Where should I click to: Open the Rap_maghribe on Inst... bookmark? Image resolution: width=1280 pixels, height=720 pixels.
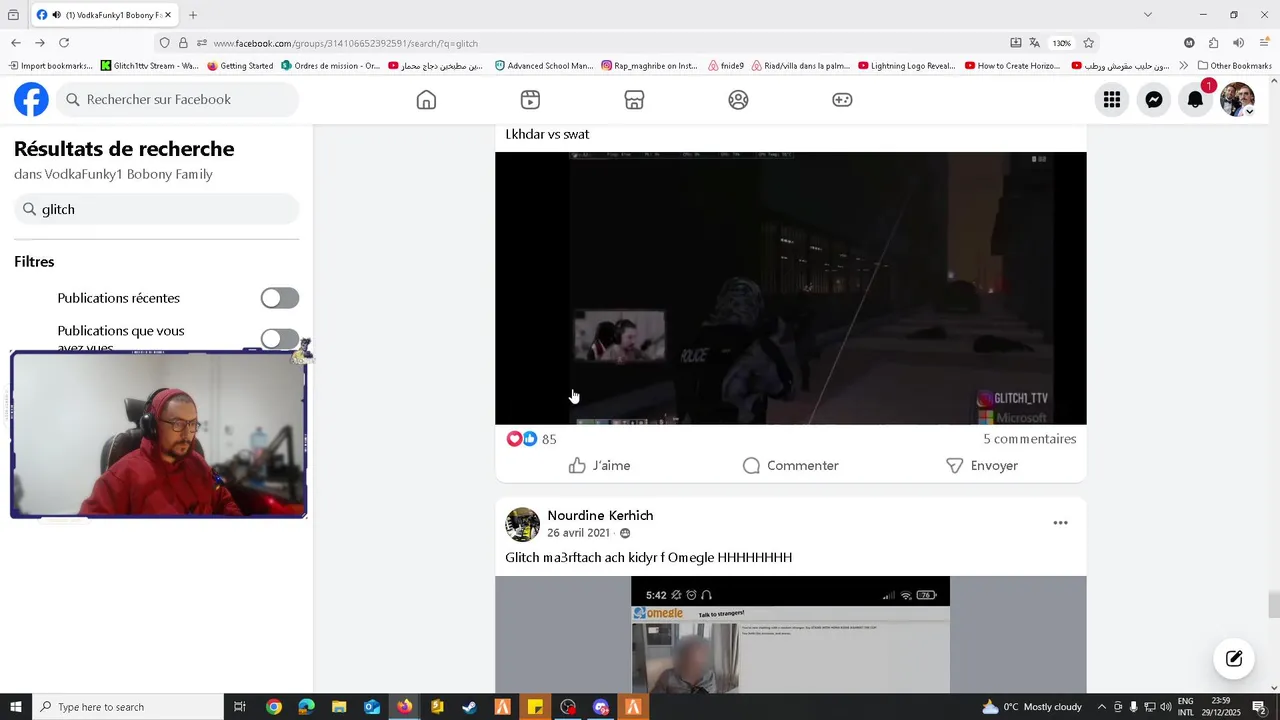click(x=650, y=66)
